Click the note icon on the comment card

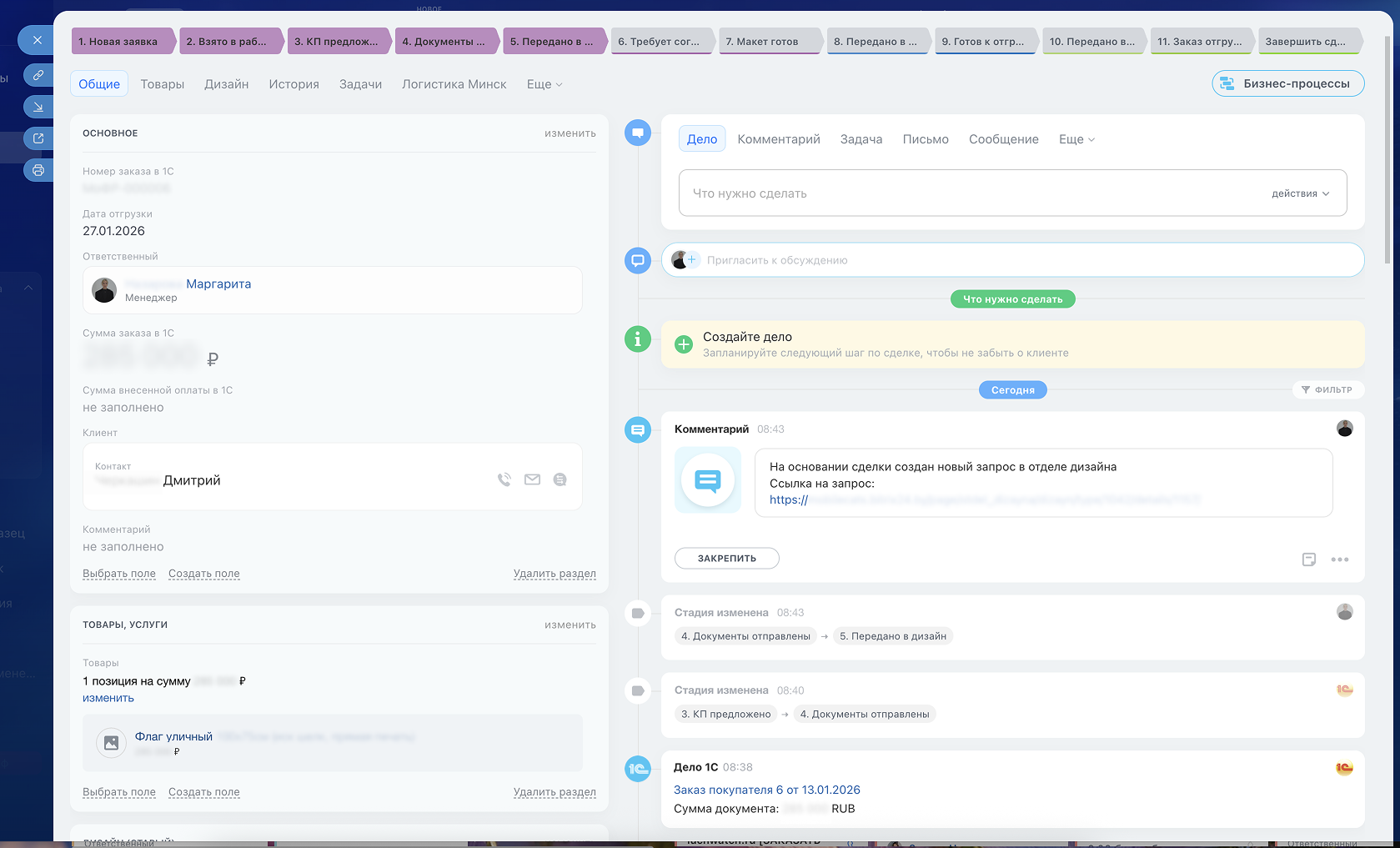1309,559
